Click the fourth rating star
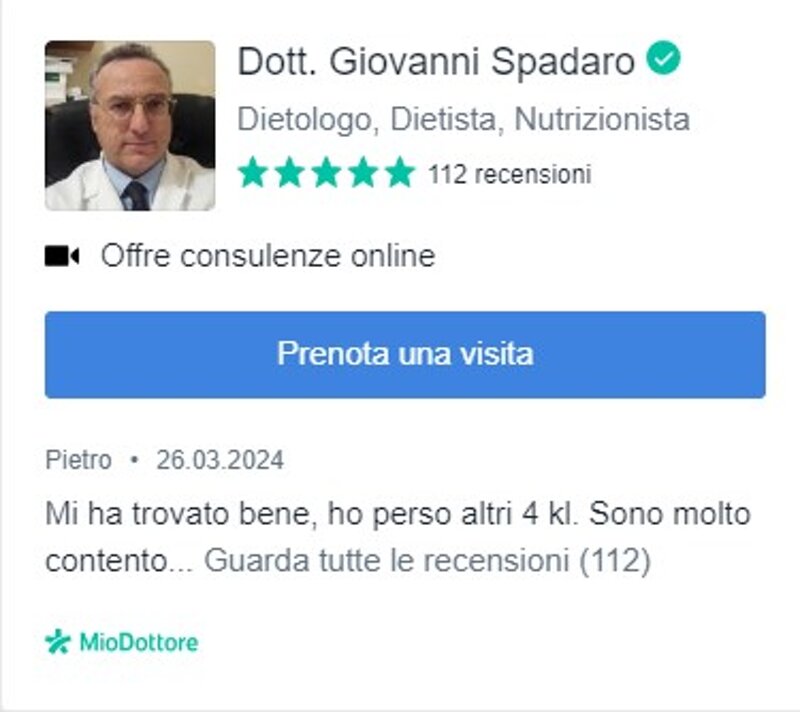 coord(363,172)
